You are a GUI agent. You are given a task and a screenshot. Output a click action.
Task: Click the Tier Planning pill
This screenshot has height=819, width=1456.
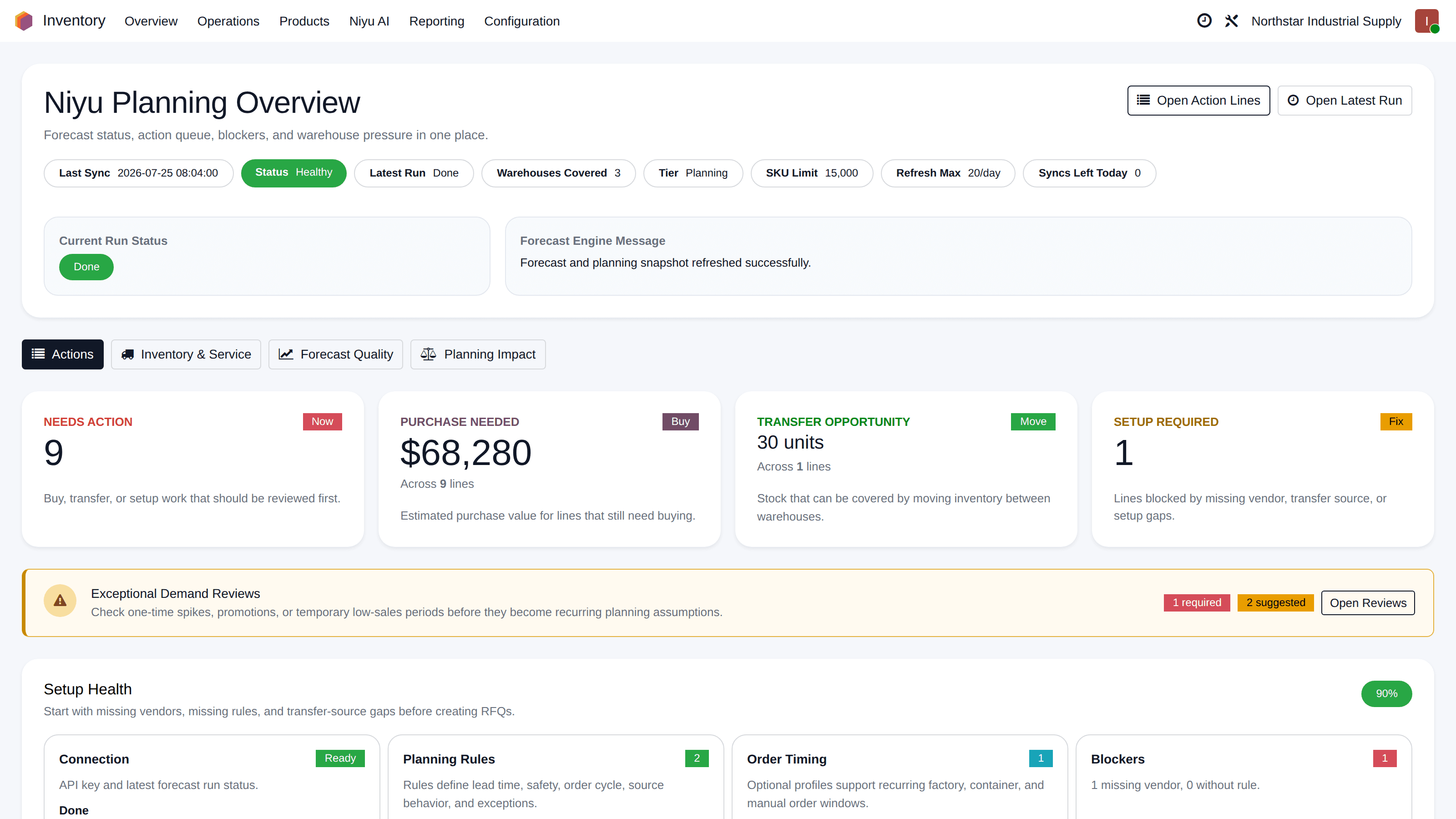693,173
